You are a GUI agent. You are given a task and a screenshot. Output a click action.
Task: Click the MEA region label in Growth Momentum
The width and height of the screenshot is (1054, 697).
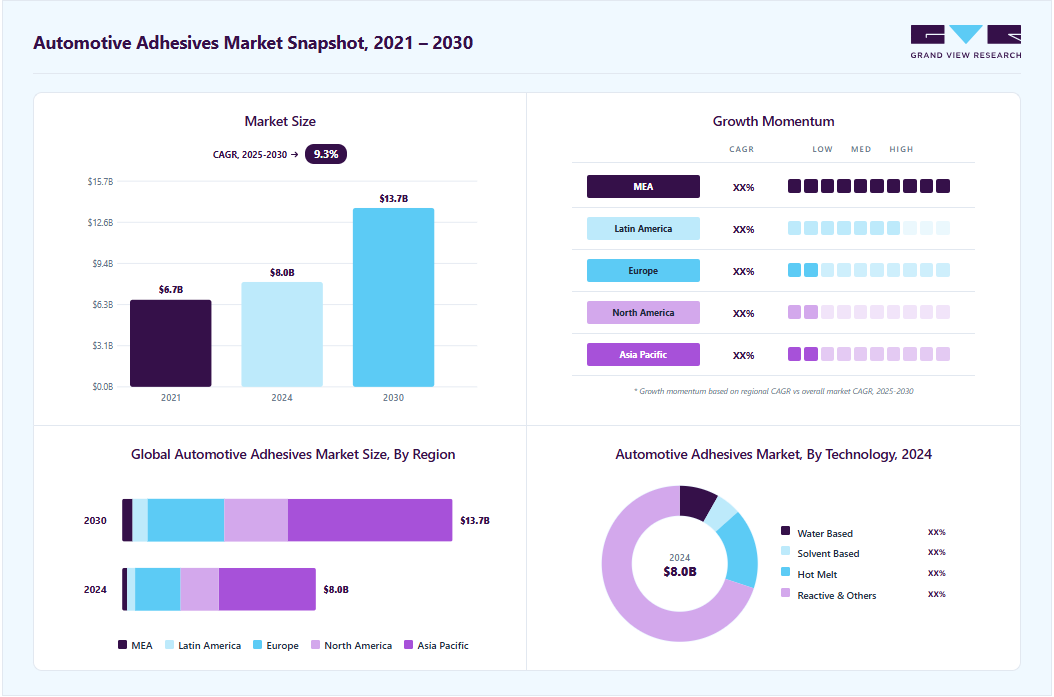coord(643,186)
